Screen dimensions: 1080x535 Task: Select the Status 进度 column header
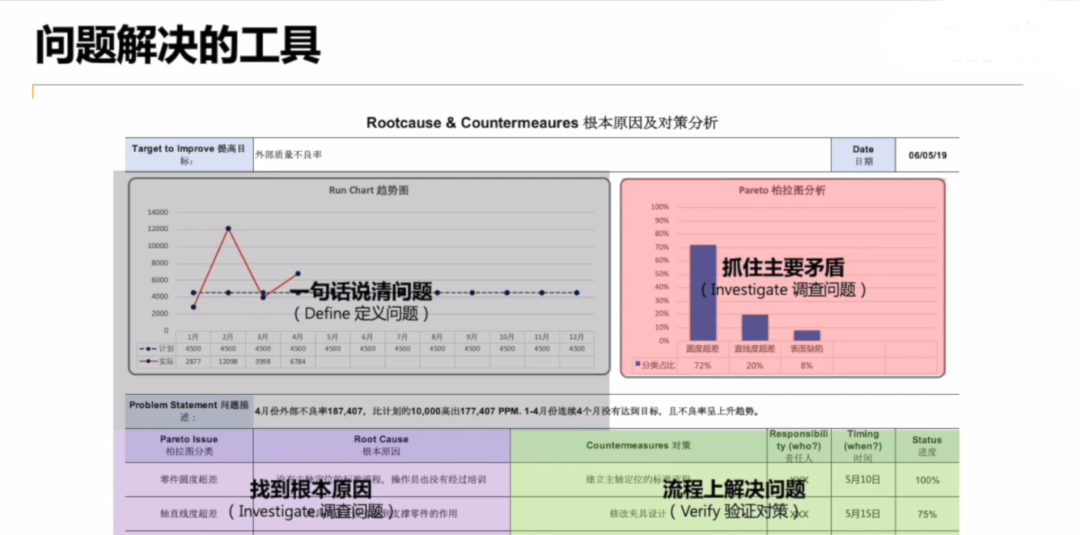click(x=926, y=445)
